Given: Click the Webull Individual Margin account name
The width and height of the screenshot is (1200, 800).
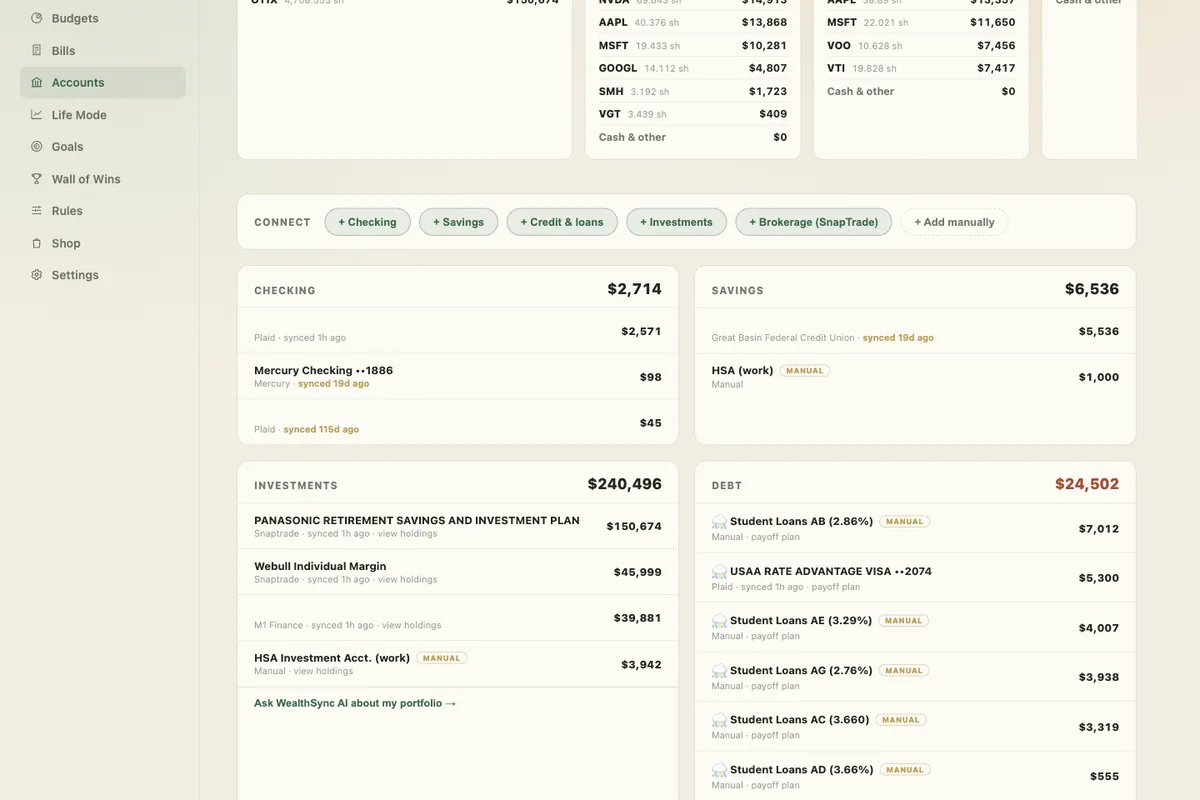Looking at the screenshot, I should pyautogui.click(x=320, y=566).
